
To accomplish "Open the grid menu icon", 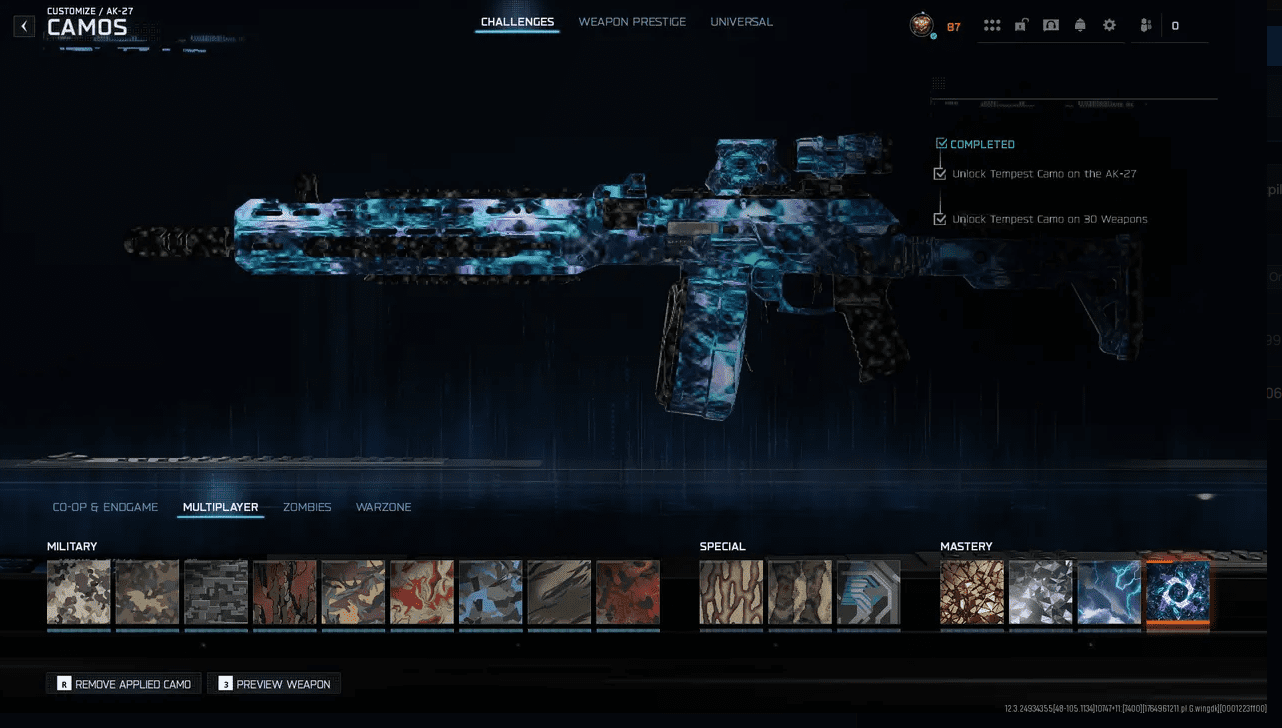I will point(991,26).
